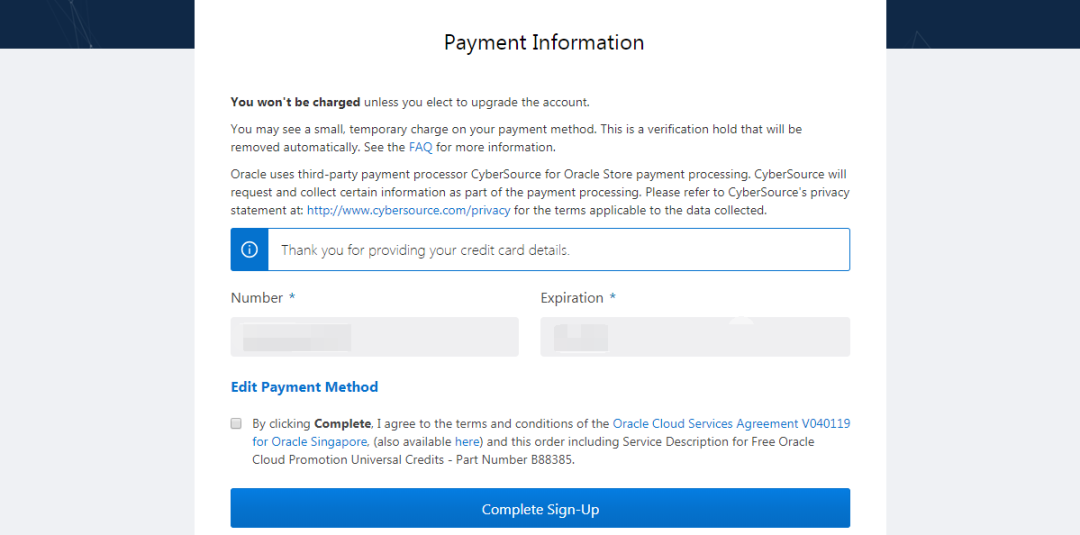Click the Number field label
This screenshot has width=1080, height=535.
tap(257, 298)
